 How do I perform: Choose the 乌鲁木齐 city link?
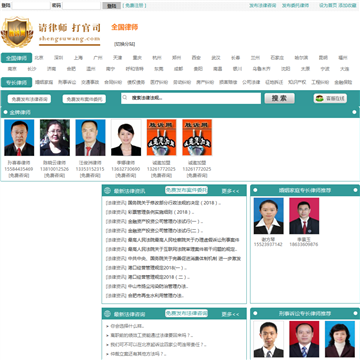(261, 69)
